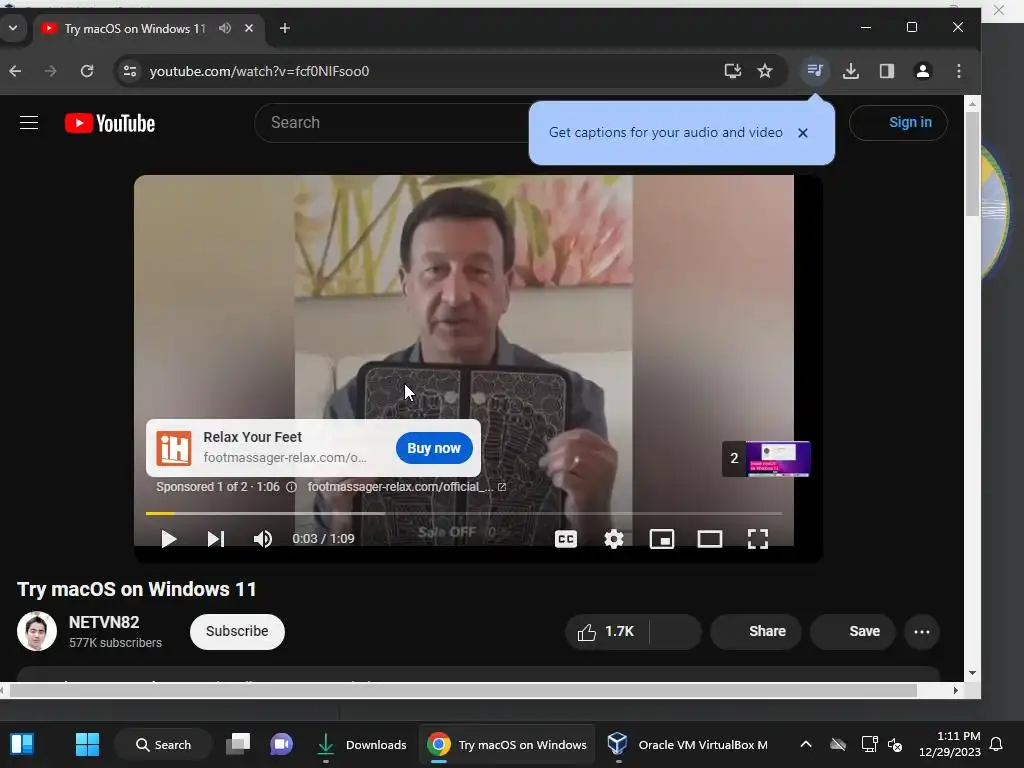Toggle closed captions CC button
The height and width of the screenshot is (768, 1024).
566,539
